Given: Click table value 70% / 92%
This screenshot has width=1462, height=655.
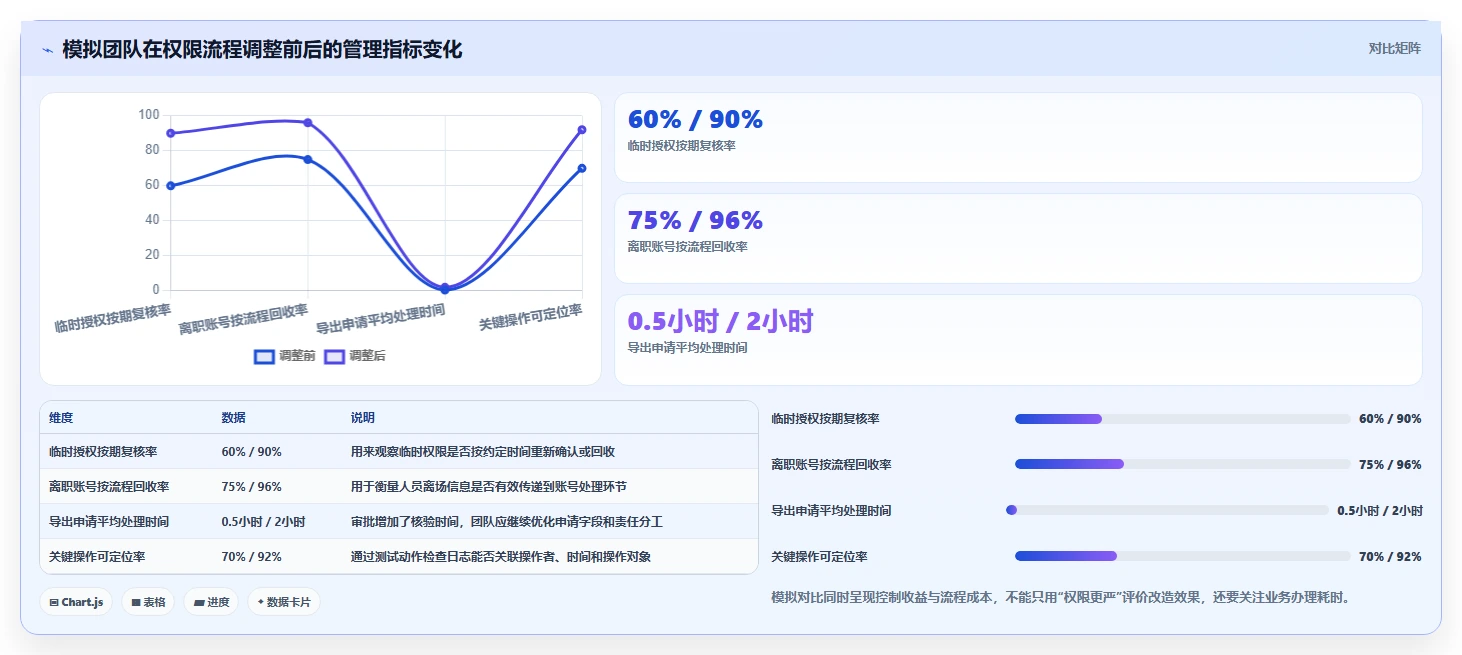Looking at the screenshot, I should tap(251, 557).
